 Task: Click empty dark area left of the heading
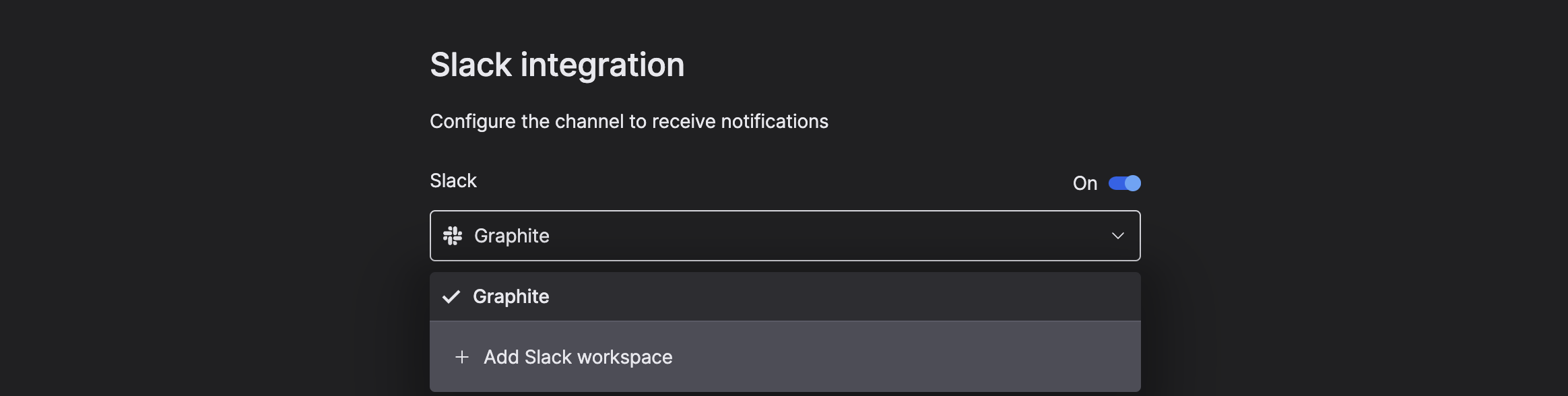tap(202, 65)
